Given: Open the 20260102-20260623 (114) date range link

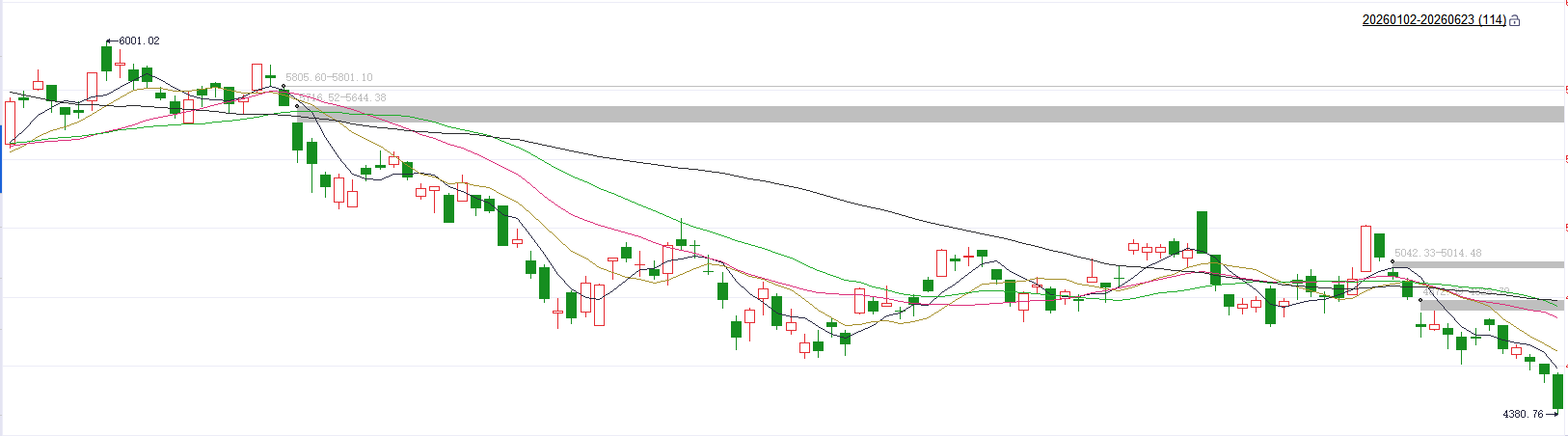Looking at the screenshot, I should (x=1434, y=19).
